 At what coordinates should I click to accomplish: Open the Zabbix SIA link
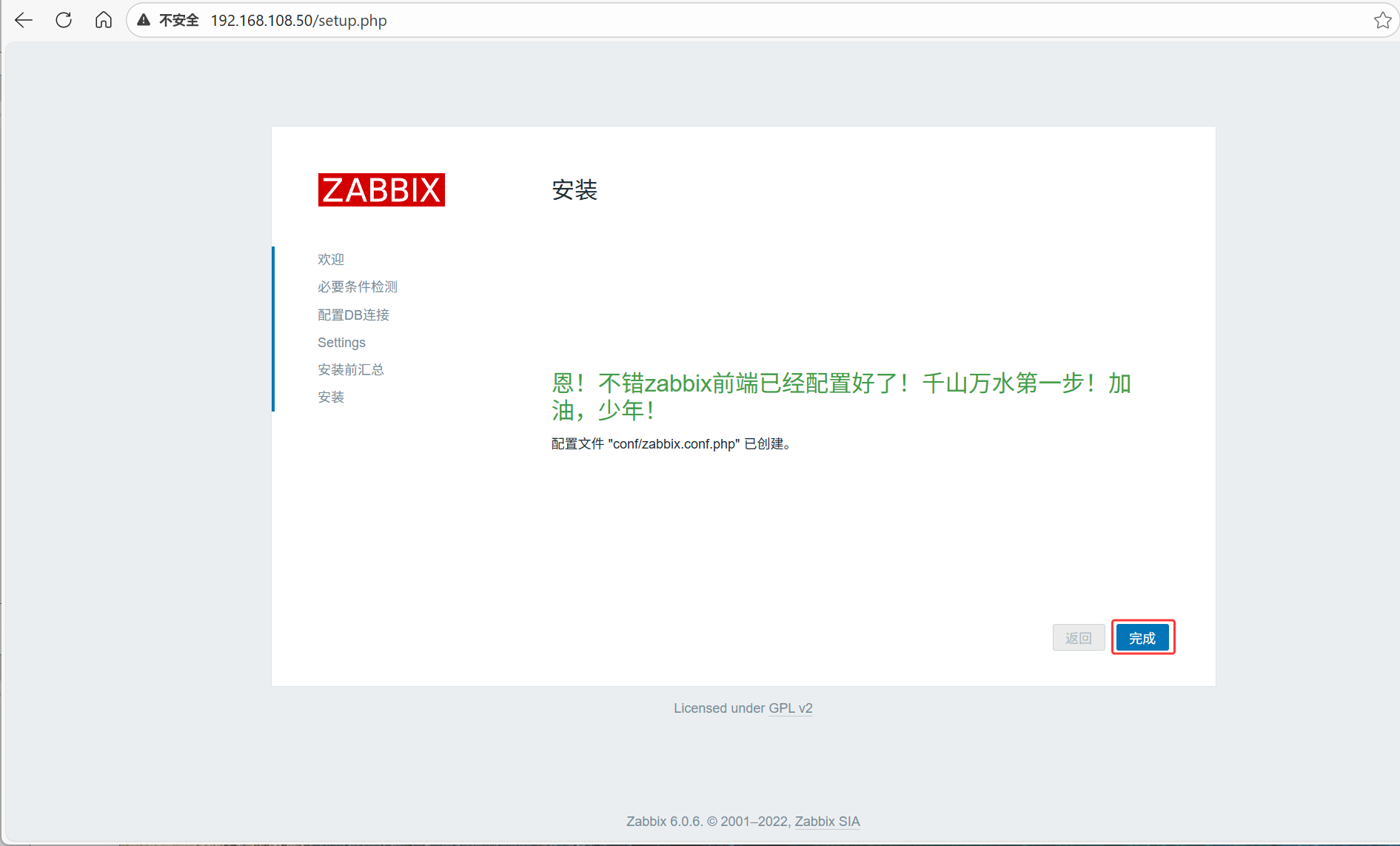(827, 822)
